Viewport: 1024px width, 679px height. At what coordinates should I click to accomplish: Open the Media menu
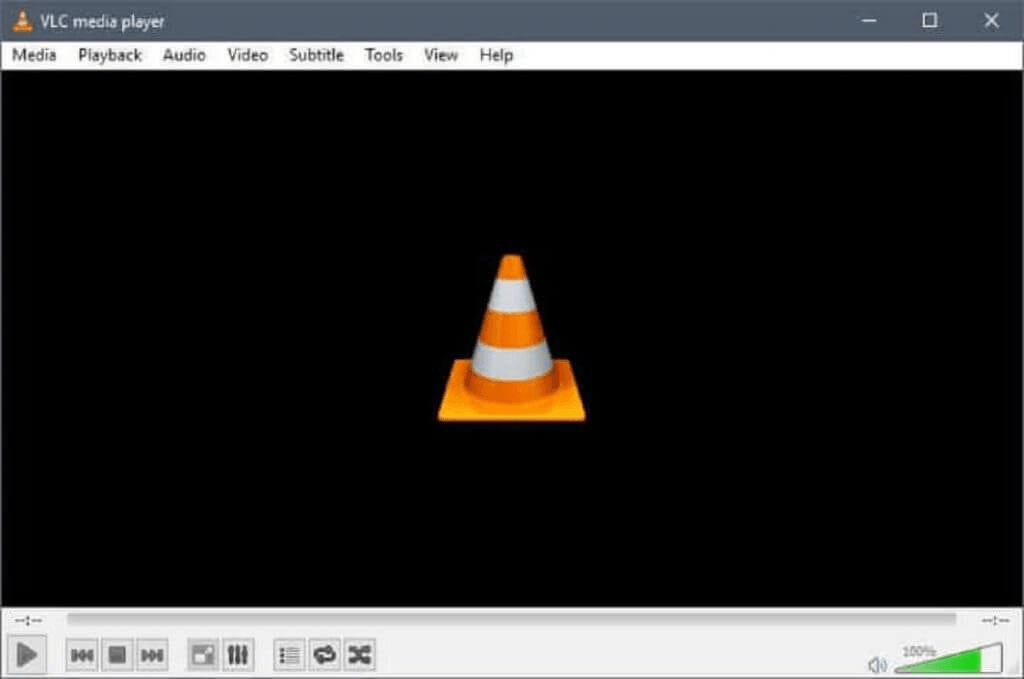click(33, 55)
